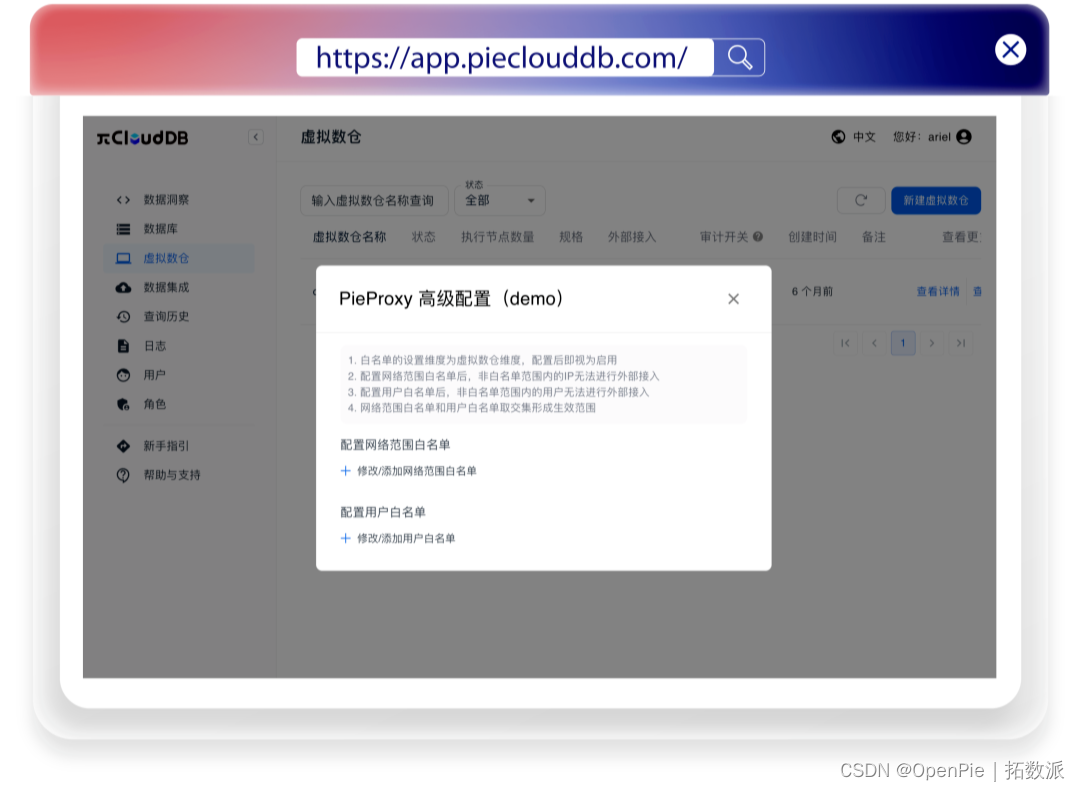Click the 6 个月前 cell
The height and width of the screenshot is (791, 1080).
pyautogui.click(x=812, y=291)
